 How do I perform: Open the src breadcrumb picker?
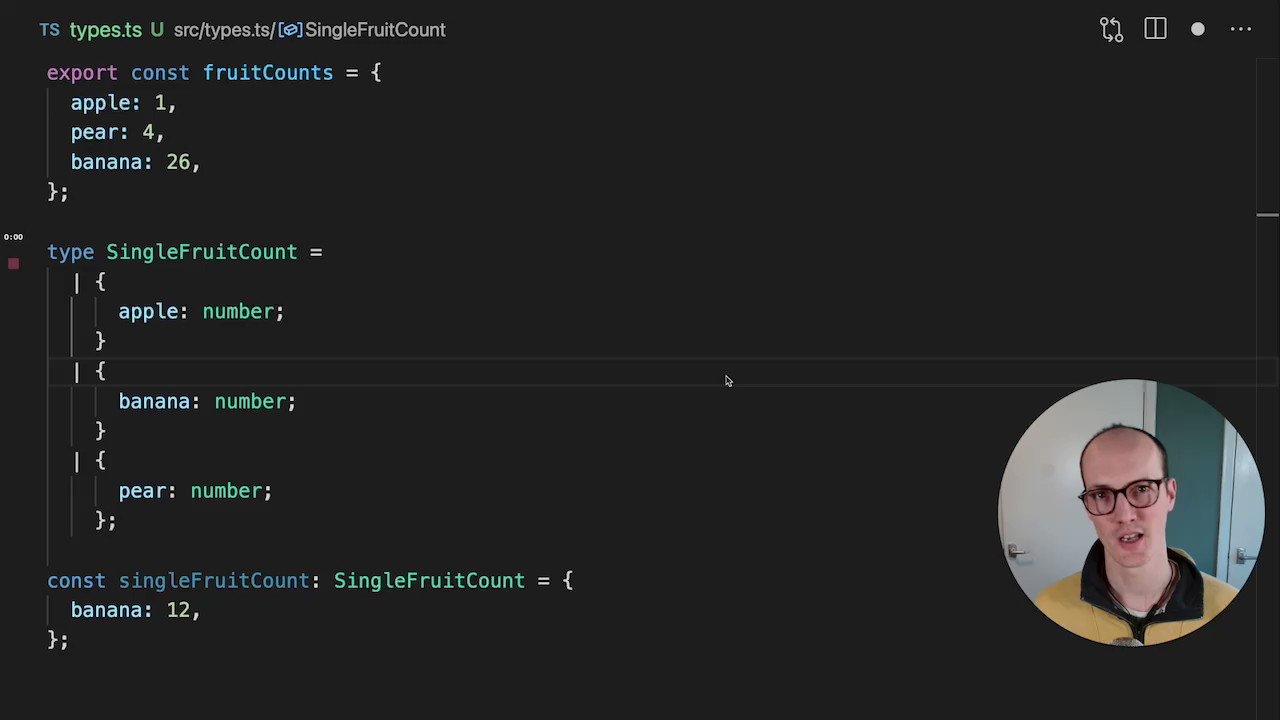pos(186,30)
